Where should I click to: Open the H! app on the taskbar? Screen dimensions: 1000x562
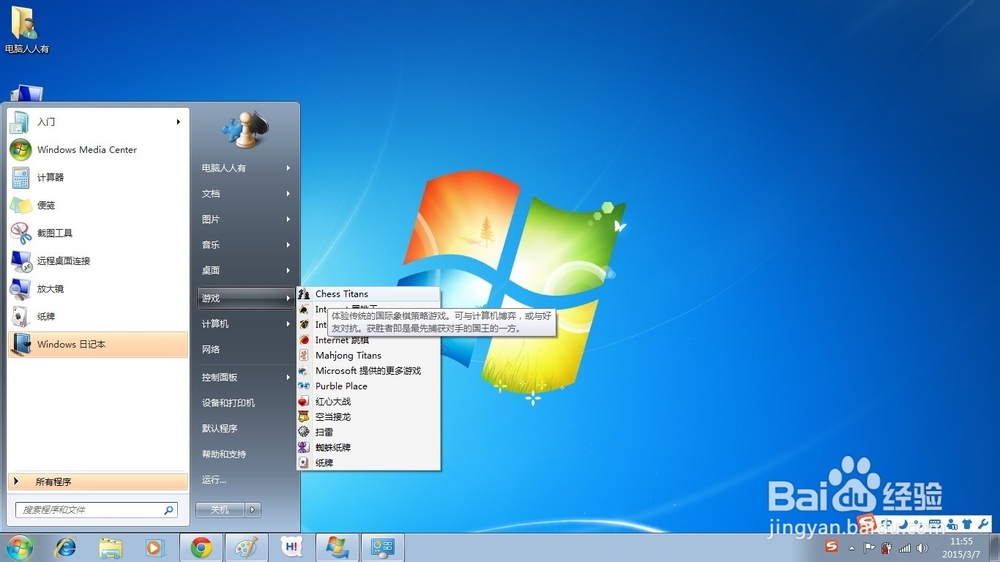point(291,548)
